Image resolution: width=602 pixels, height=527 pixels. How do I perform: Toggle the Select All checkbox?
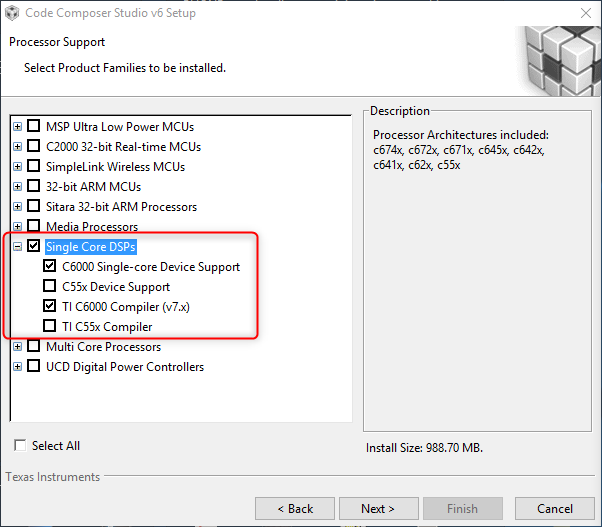coord(20,446)
